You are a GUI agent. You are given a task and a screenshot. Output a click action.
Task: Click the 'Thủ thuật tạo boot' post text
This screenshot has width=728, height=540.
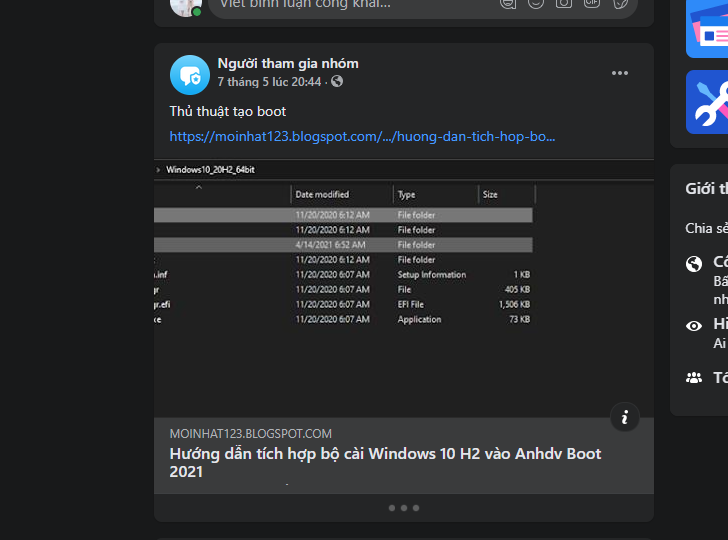228,111
